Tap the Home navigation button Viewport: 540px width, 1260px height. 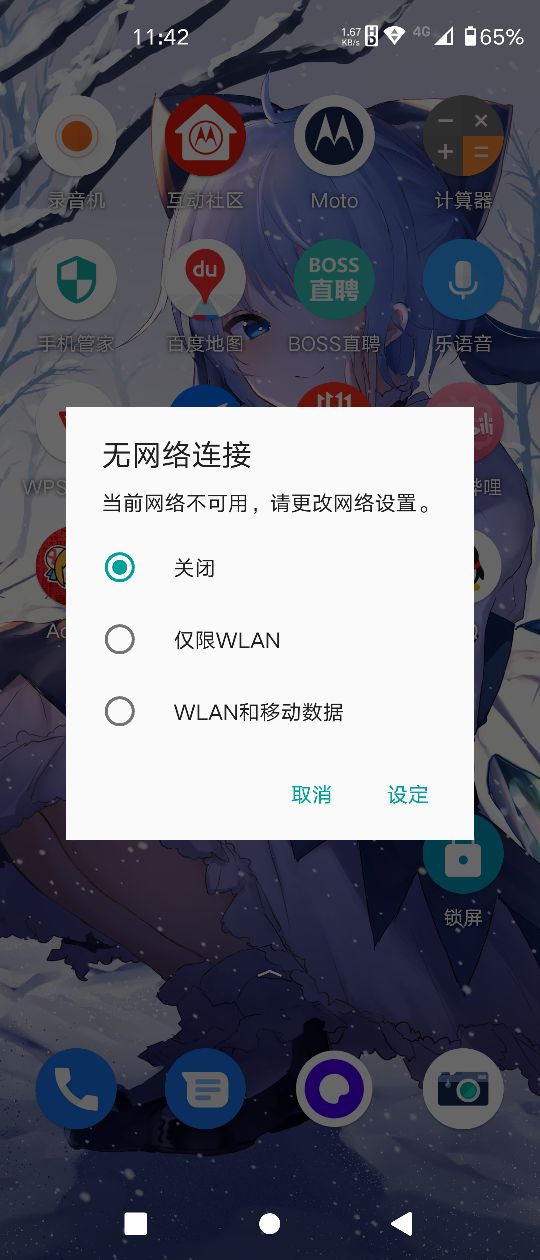pyautogui.click(x=269, y=1223)
